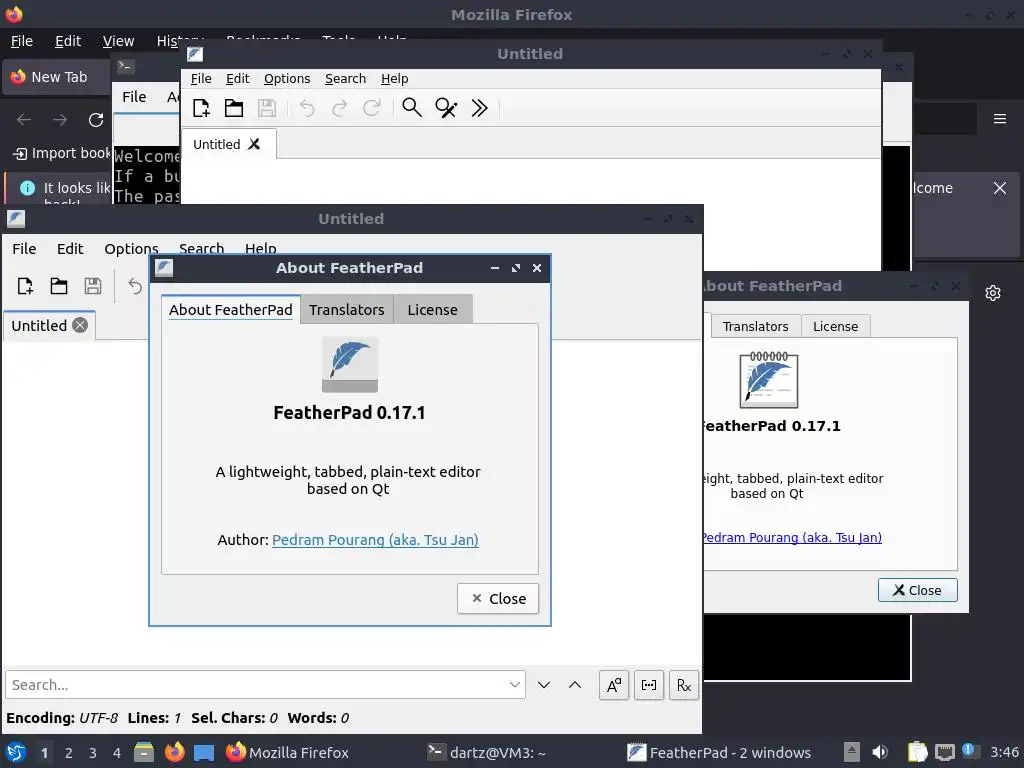
Task: Click notepad feather logo in right About dialog
Action: pos(769,379)
